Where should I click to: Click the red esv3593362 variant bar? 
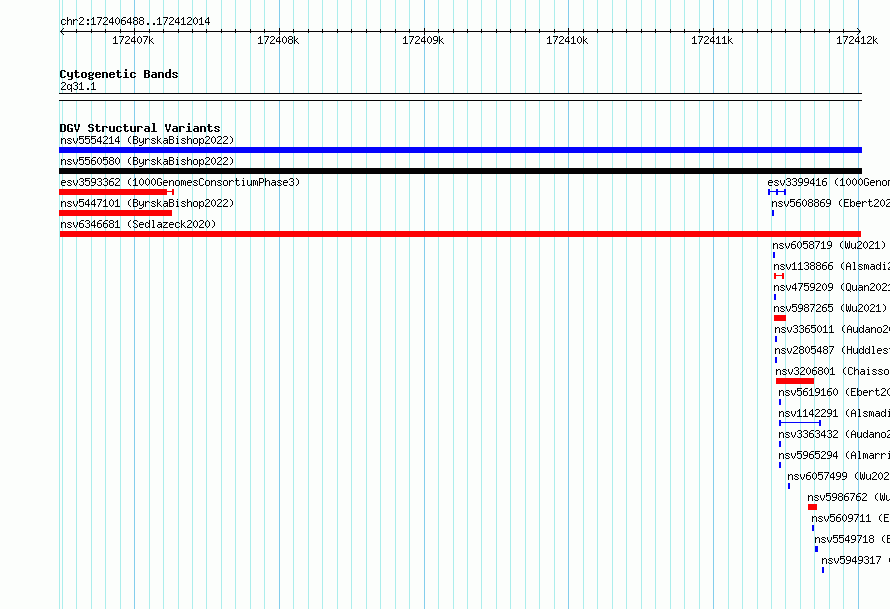pos(116,192)
